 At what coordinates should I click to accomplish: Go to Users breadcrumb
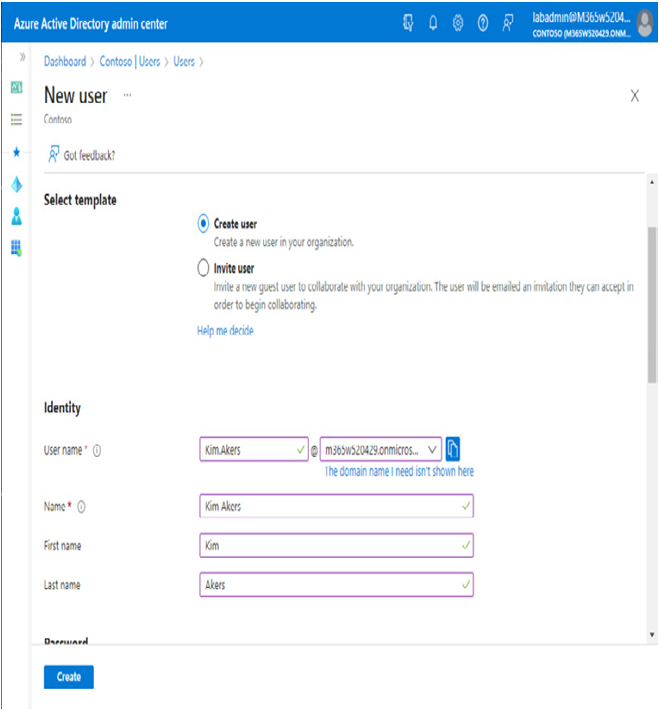click(x=184, y=61)
